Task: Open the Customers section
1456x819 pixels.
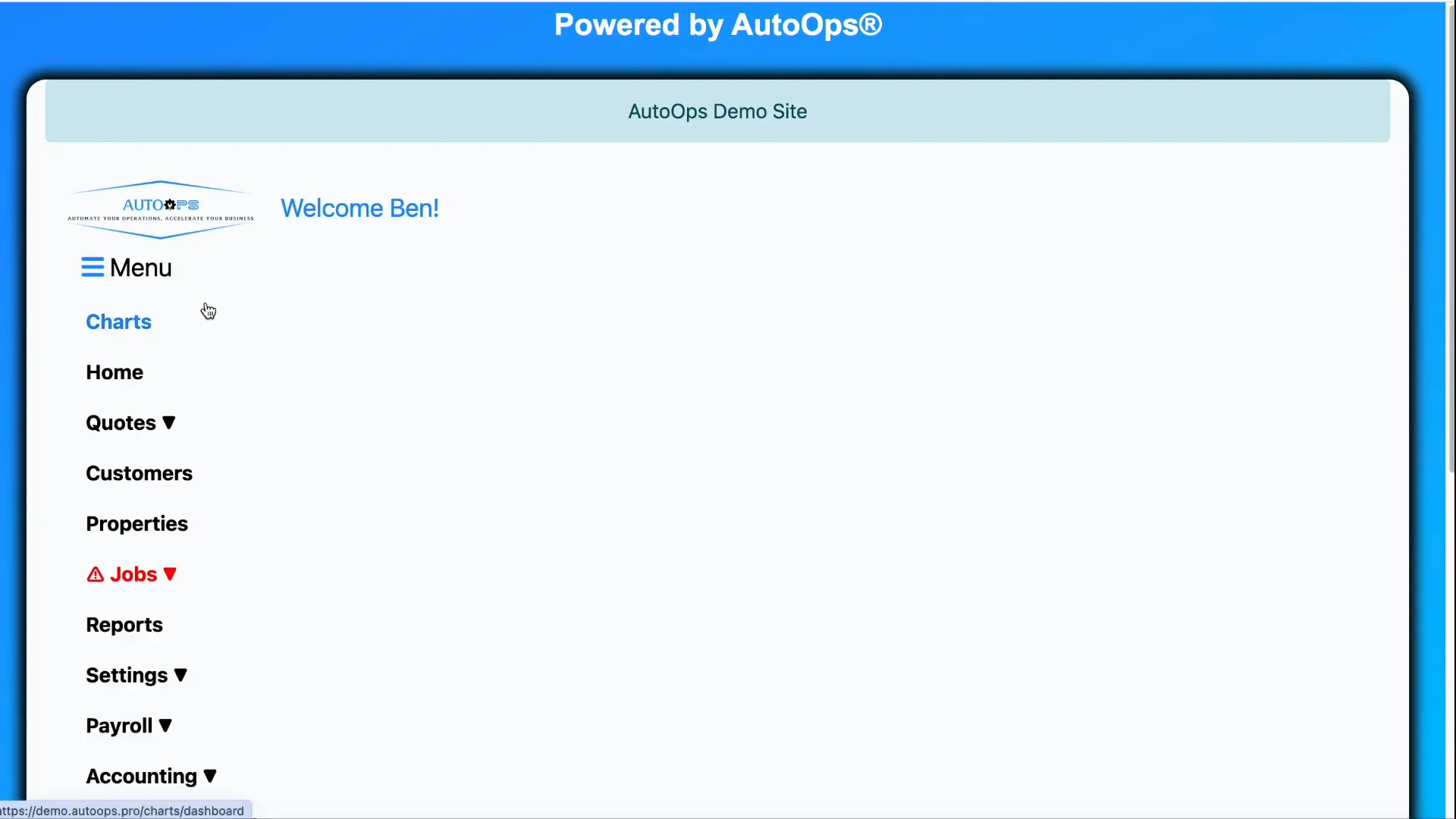Action: tap(139, 472)
